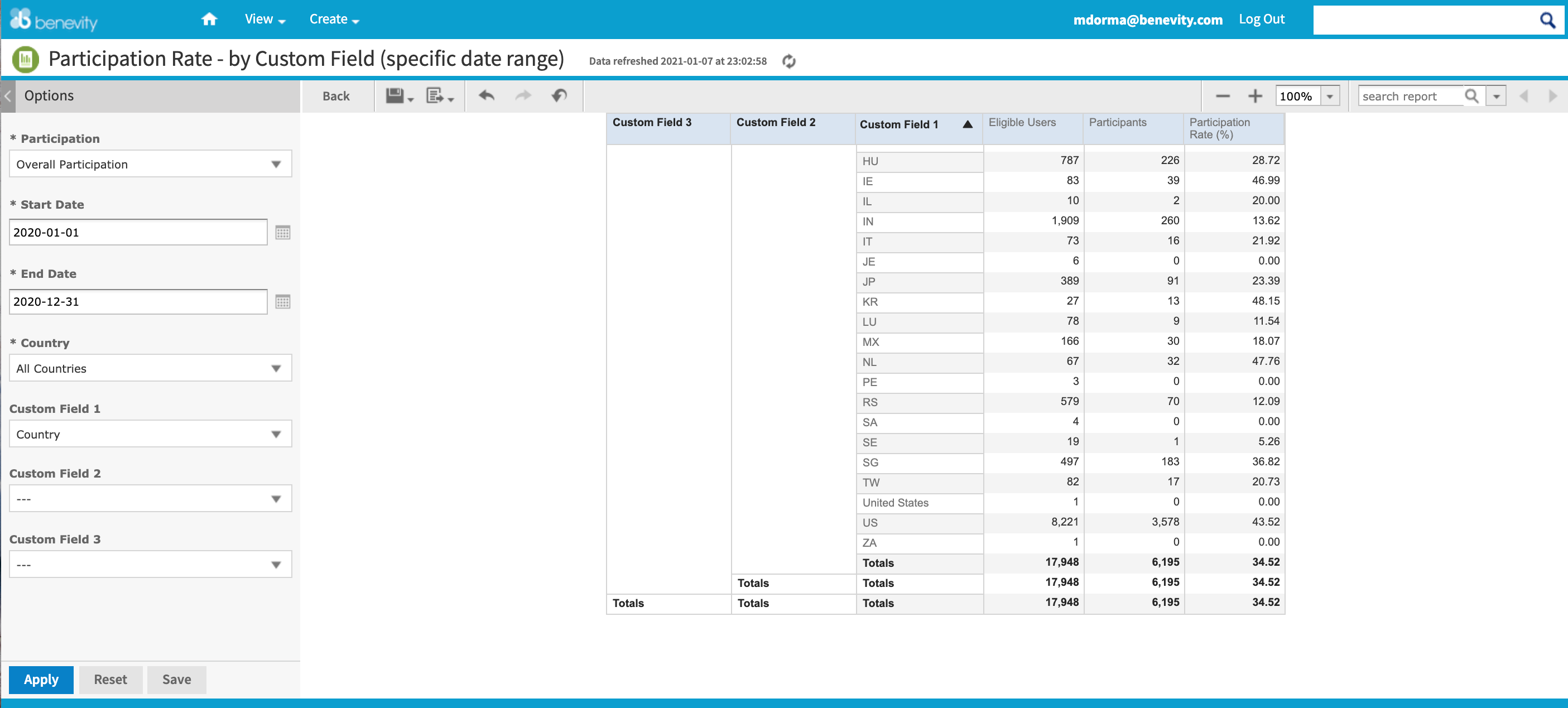
Task: Zoom in with the plus icon
Action: [1254, 96]
